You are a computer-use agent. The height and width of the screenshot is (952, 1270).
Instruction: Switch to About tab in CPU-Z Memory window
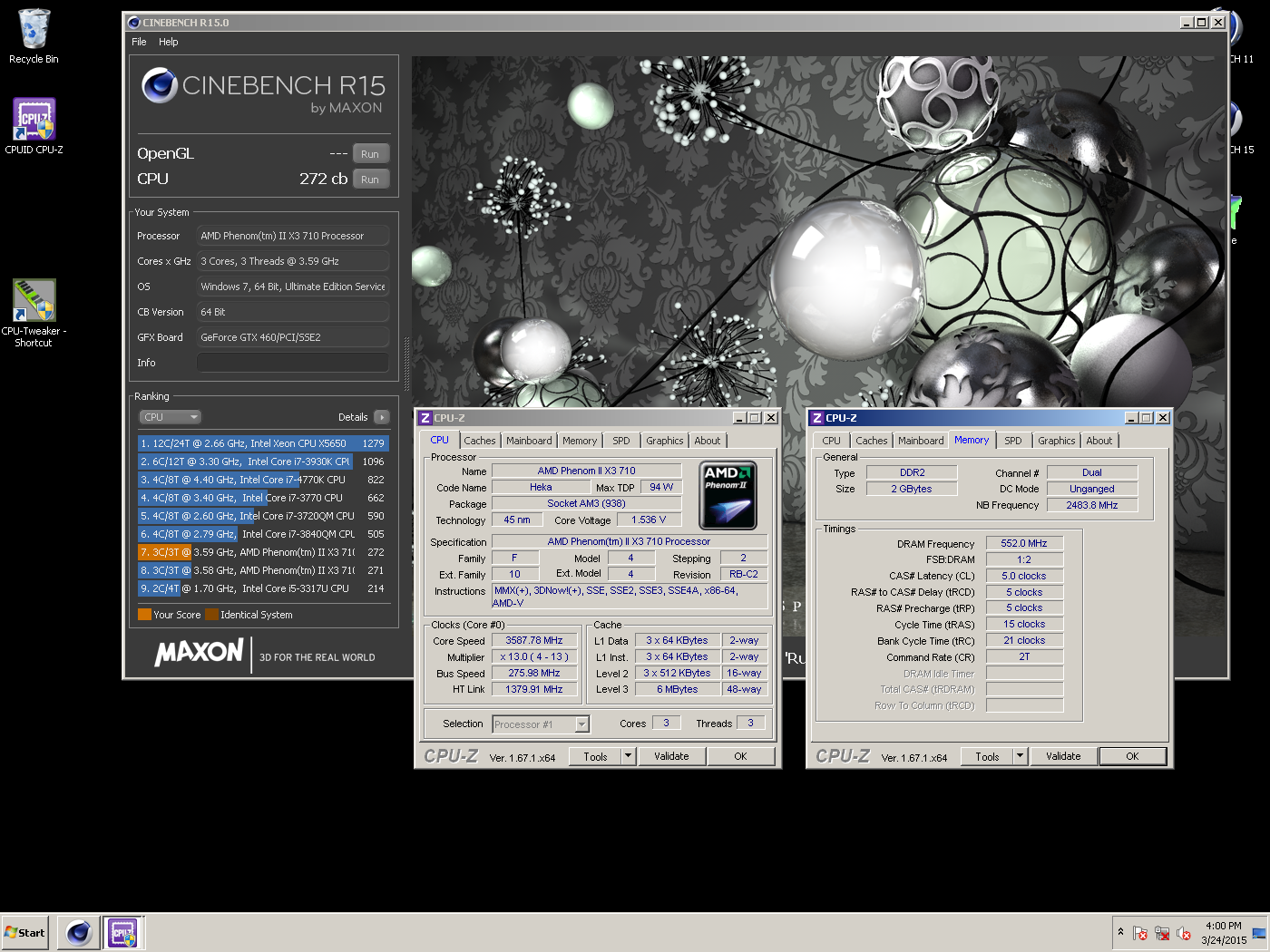point(1099,441)
